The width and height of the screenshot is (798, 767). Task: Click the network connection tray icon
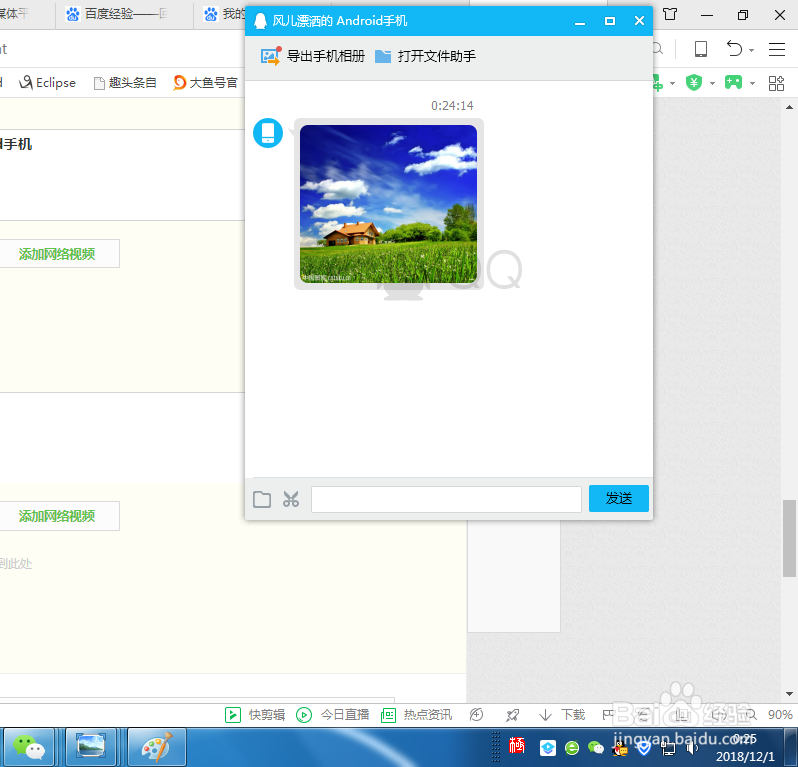(668, 748)
